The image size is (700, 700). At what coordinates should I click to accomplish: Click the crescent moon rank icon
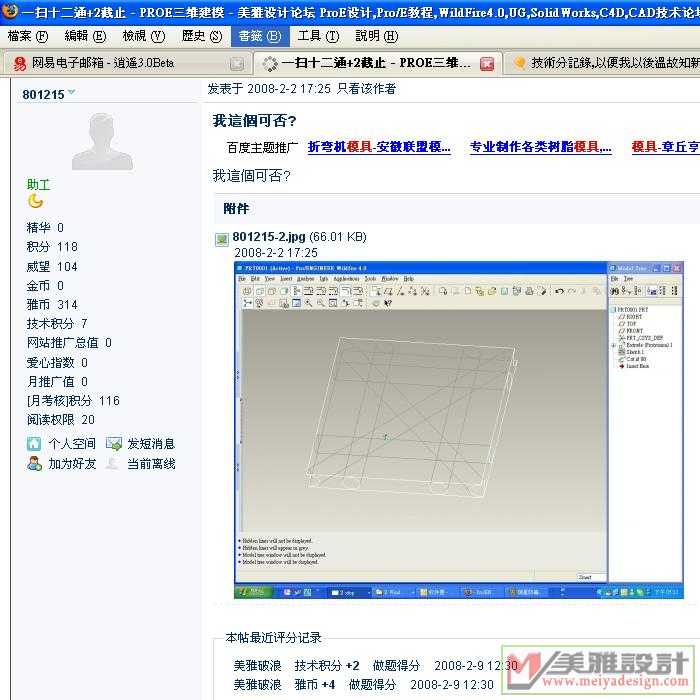35,201
